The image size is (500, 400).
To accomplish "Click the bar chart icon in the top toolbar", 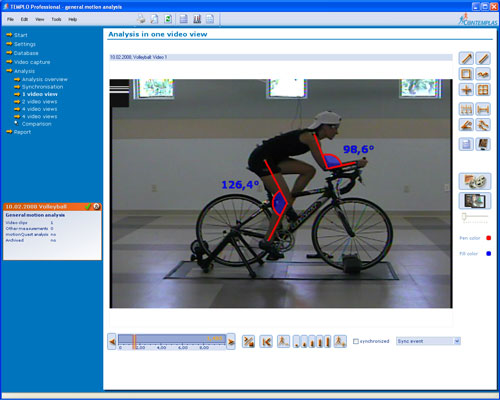I will [197, 19].
